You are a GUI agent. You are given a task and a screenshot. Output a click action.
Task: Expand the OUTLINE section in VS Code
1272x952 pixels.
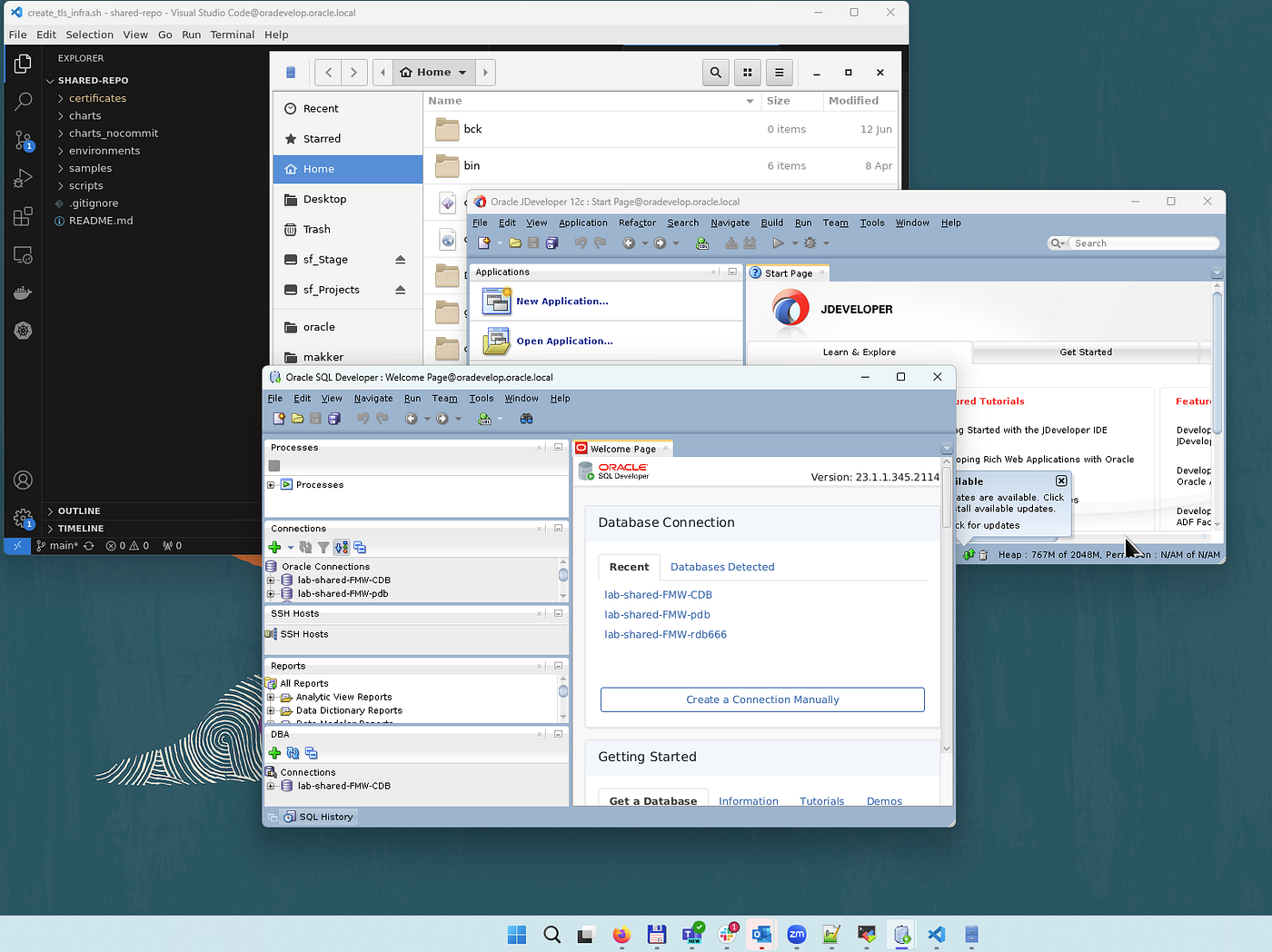tap(79, 511)
